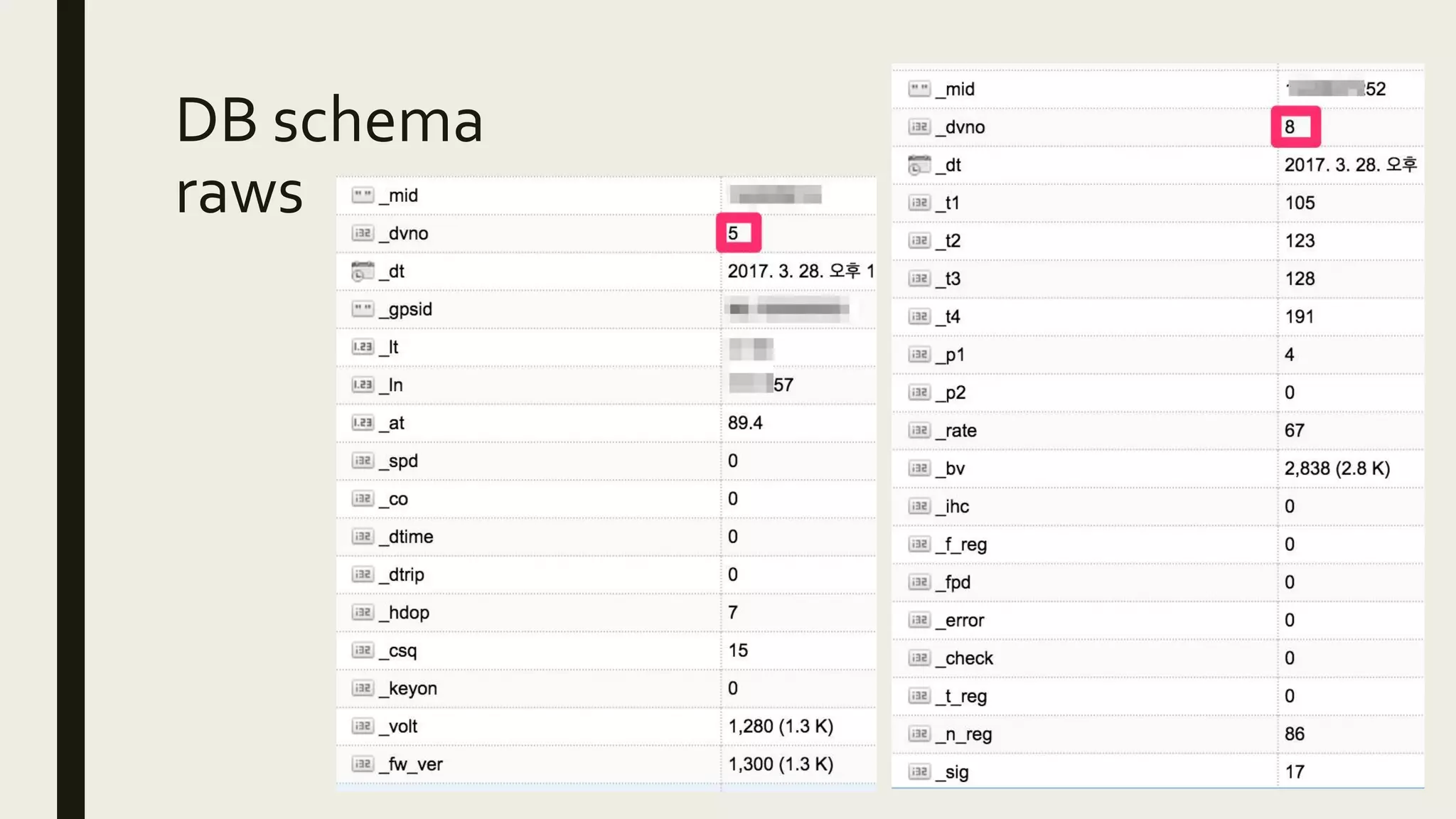
Task: Click the _csq value 15
Action: coord(738,651)
